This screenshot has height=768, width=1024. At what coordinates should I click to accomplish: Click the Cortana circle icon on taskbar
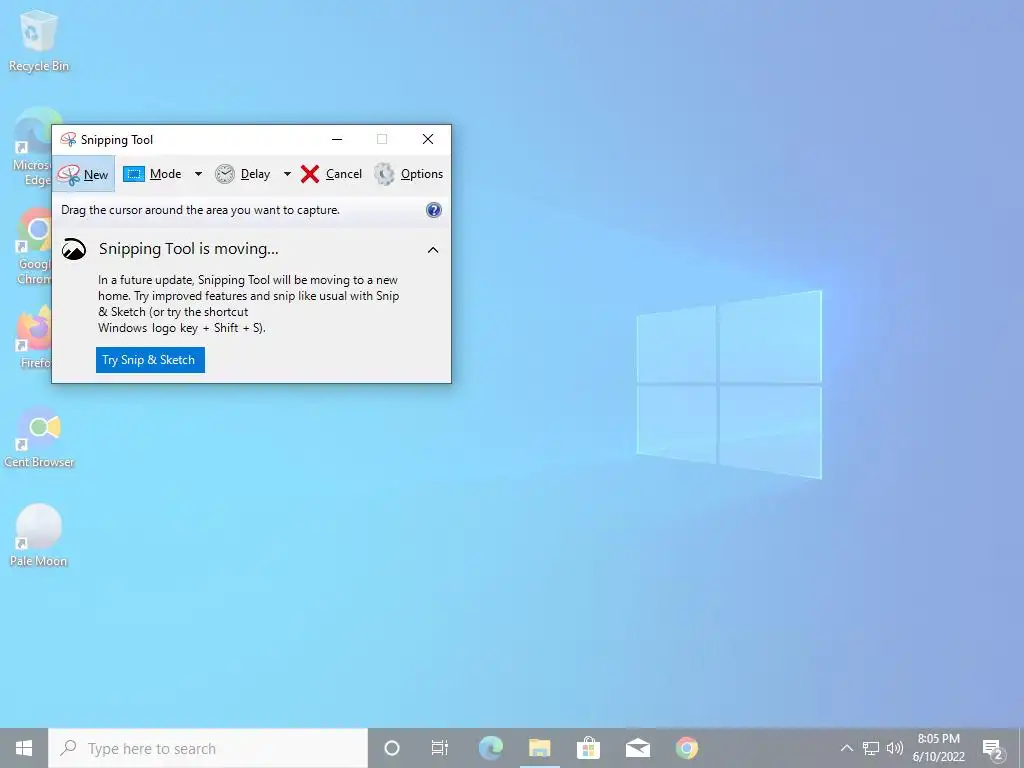[392, 748]
